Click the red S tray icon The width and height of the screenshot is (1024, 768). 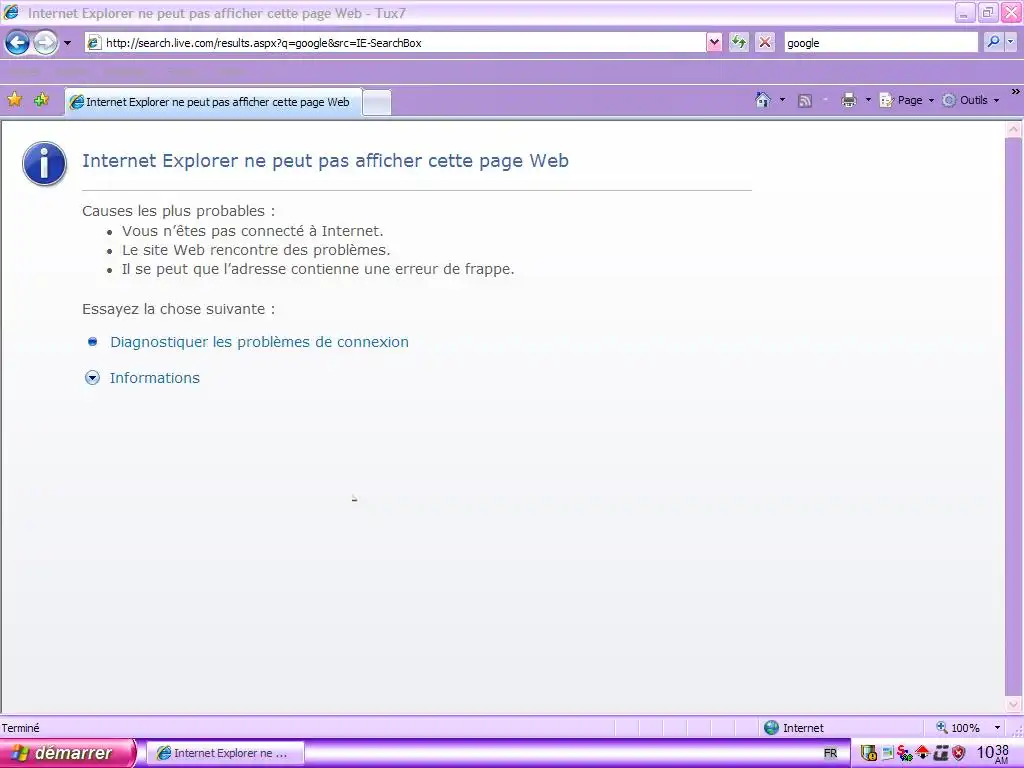click(904, 753)
